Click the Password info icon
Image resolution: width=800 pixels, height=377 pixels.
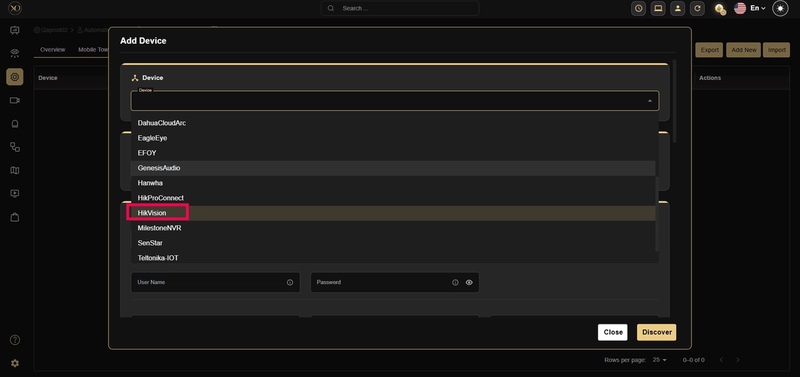[x=455, y=282]
